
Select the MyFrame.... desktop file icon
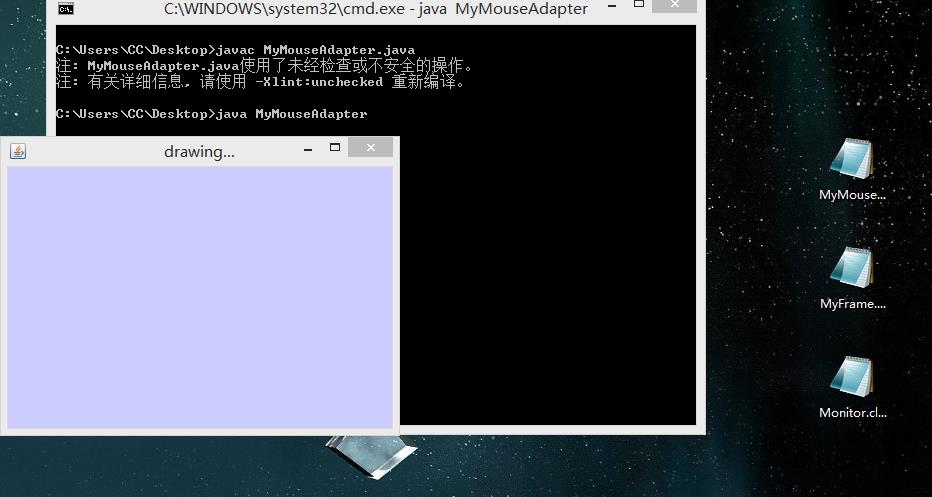tap(852, 278)
